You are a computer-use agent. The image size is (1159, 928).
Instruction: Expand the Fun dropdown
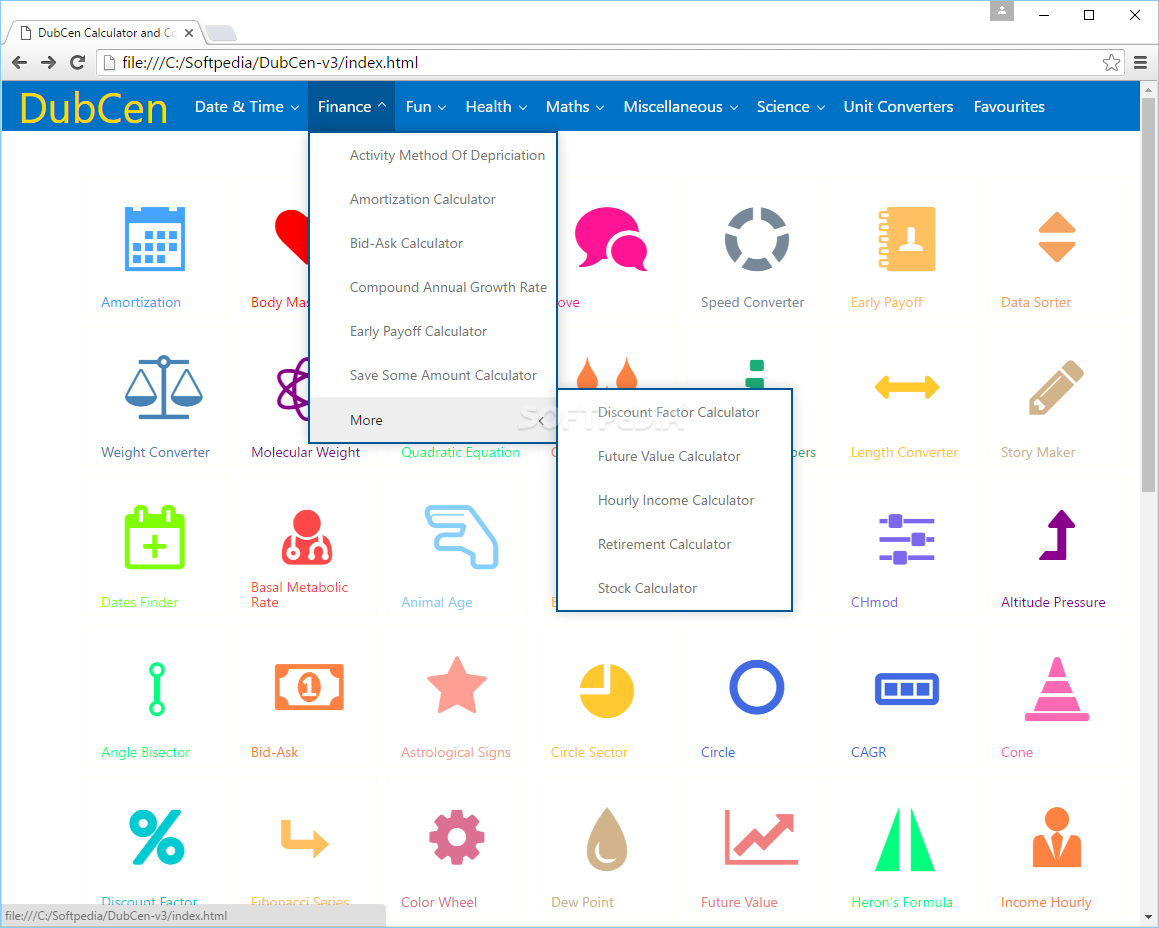click(426, 106)
